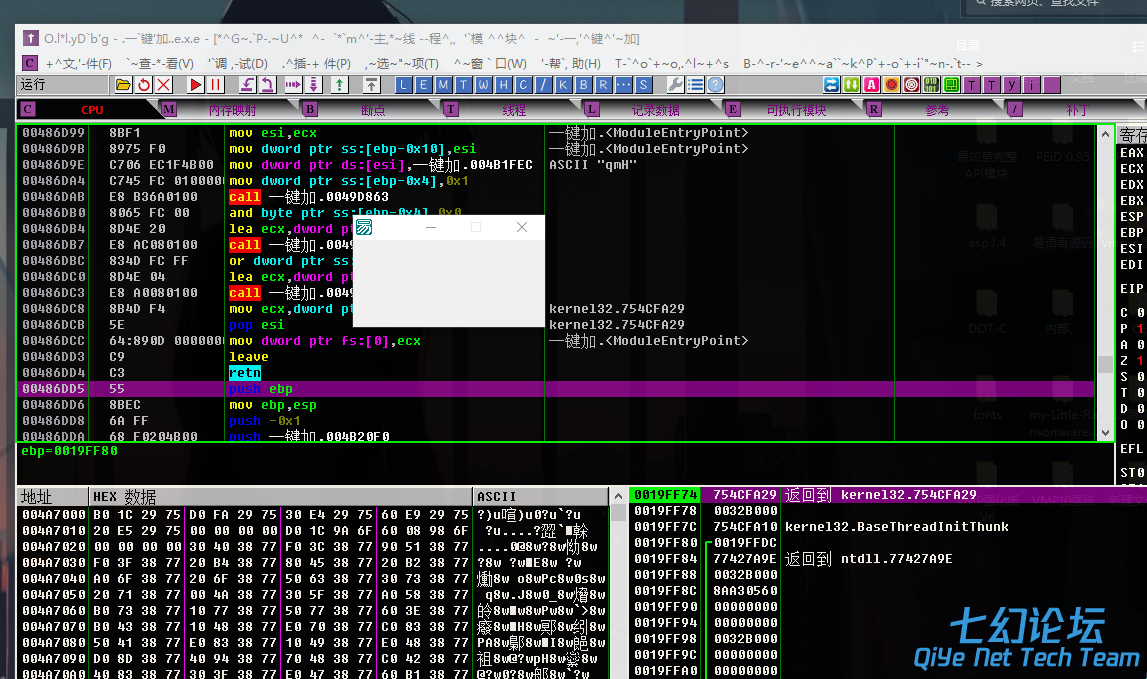Image resolution: width=1147 pixels, height=679 pixels.
Task: Click the list-style appearance options icon
Action: point(696,85)
